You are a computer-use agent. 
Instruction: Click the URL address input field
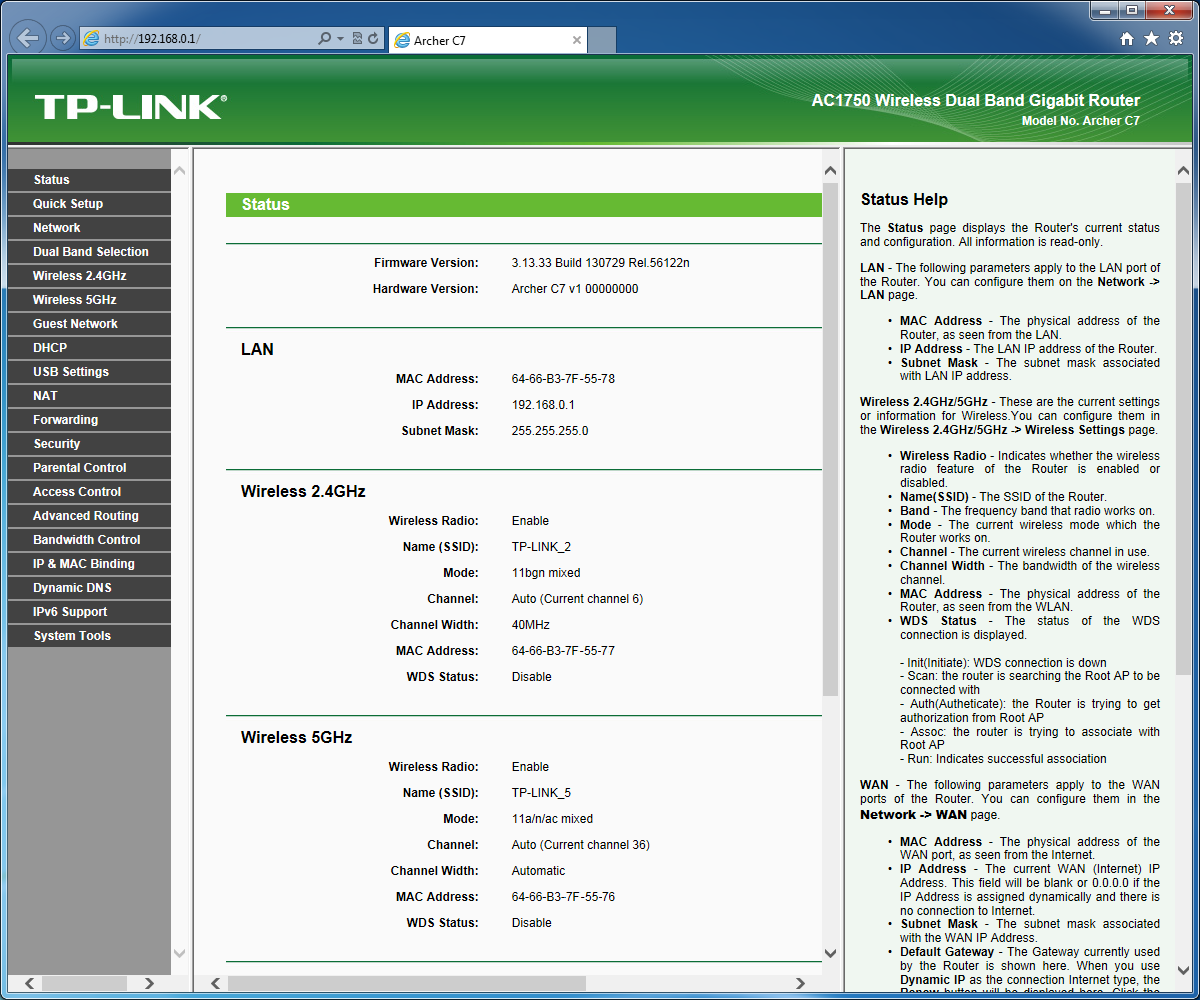208,39
